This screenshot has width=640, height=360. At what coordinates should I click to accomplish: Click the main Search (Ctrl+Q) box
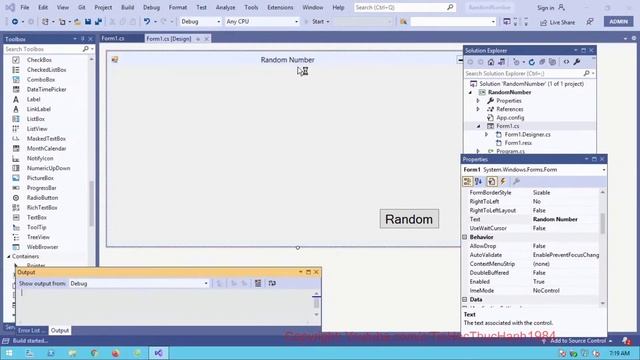point(404,7)
